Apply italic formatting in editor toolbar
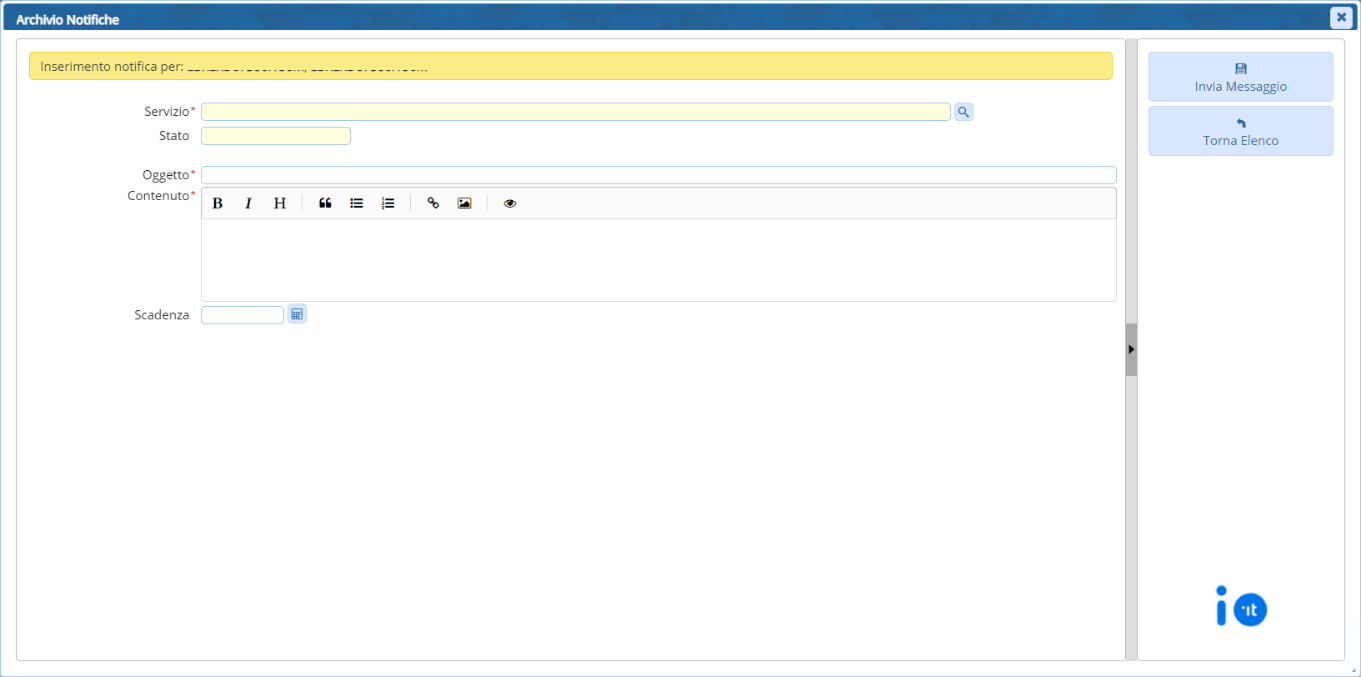 coord(248,203)
